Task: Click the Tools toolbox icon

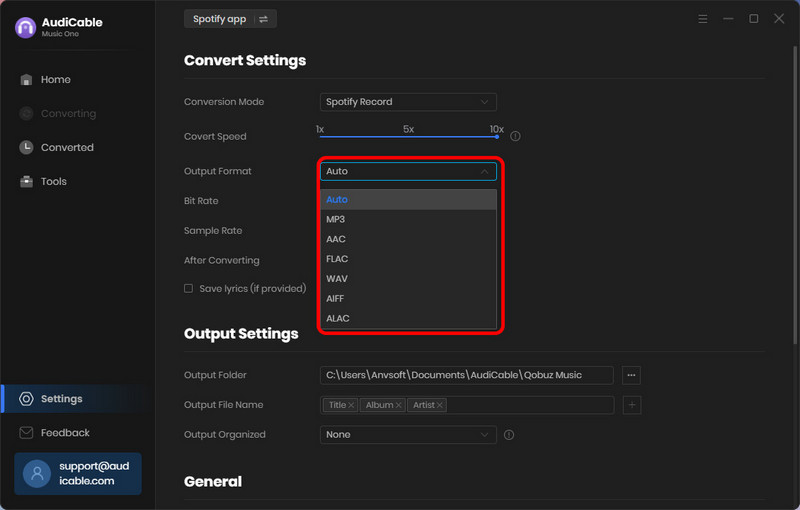Action: point(26,182)
